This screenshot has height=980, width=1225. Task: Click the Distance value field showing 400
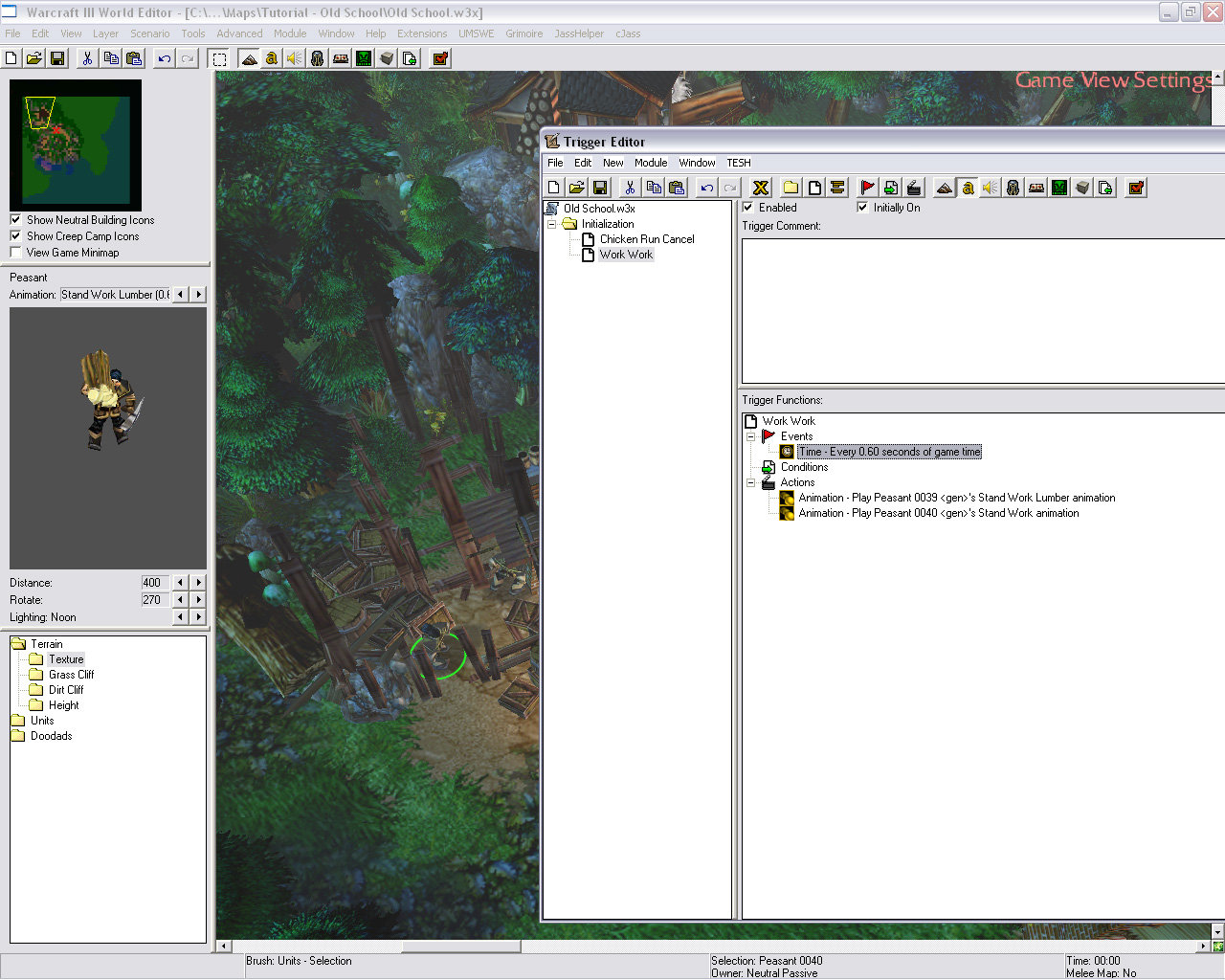pyautogui.click(x=155, y=582)
